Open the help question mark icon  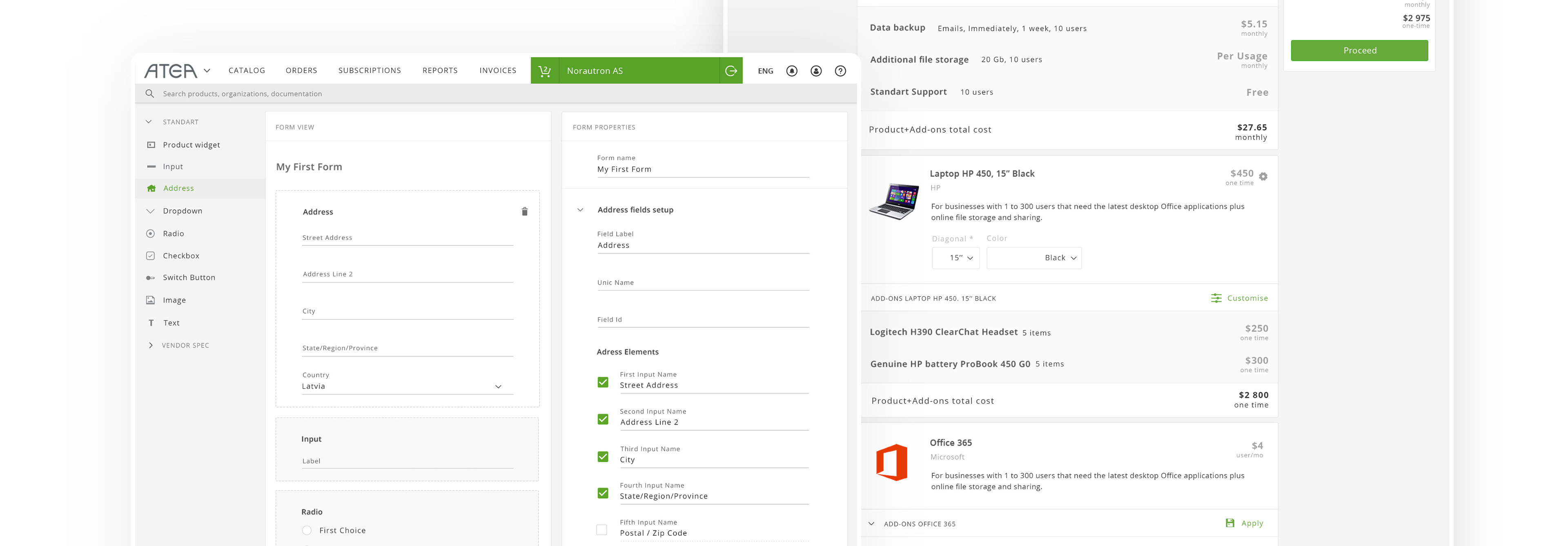(841, 71)
